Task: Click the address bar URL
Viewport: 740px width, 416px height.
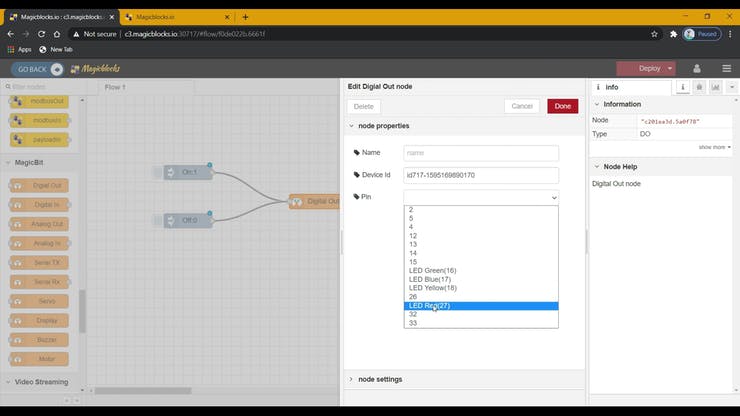Action: pos(194,34)
